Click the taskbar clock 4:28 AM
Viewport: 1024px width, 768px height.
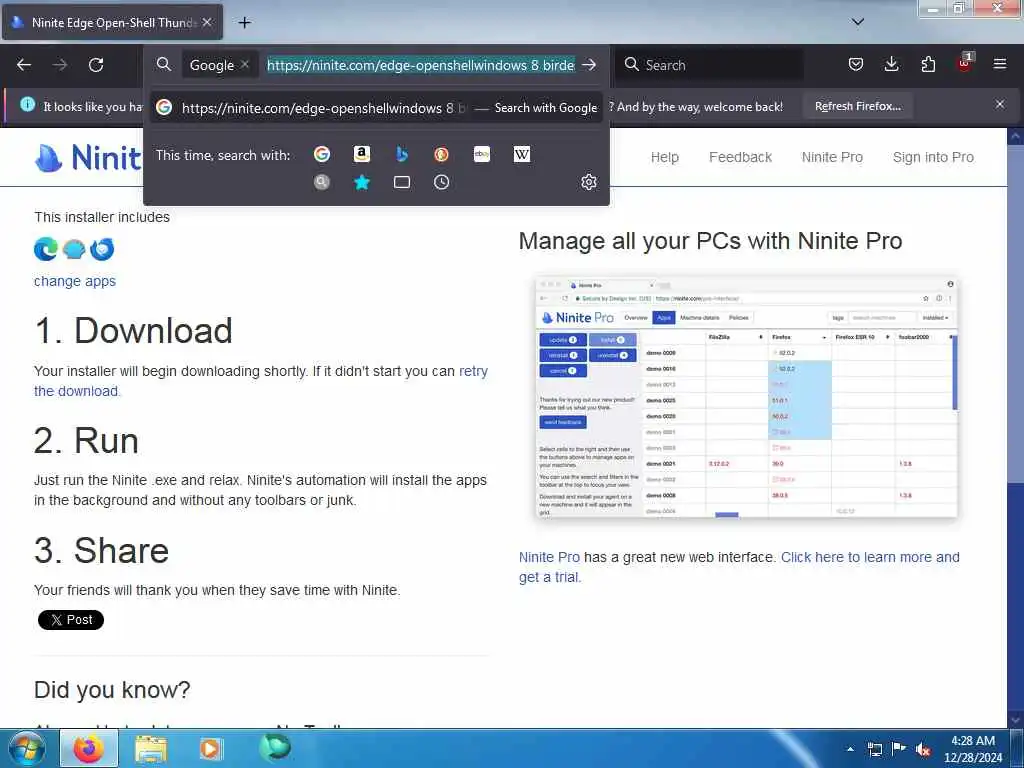(x=972, y=749)
